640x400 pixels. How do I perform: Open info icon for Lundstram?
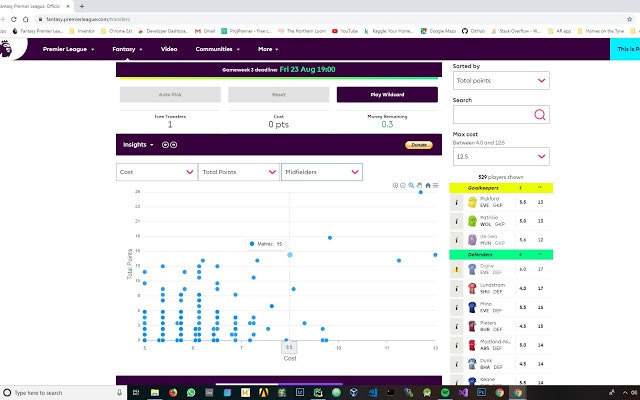tap(456, 288)
